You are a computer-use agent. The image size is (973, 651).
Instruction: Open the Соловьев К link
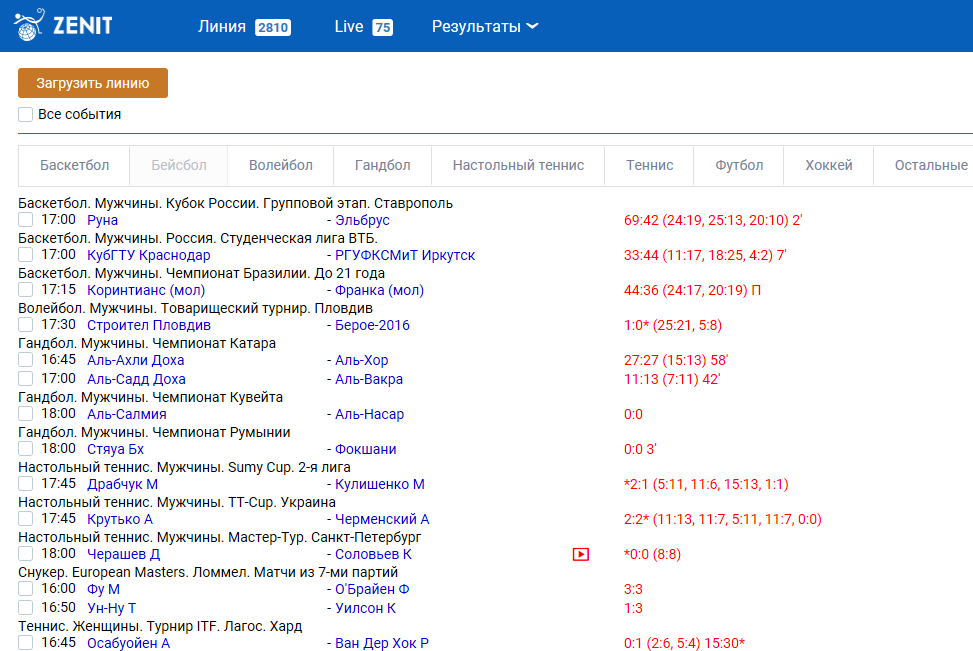[373, 555]
